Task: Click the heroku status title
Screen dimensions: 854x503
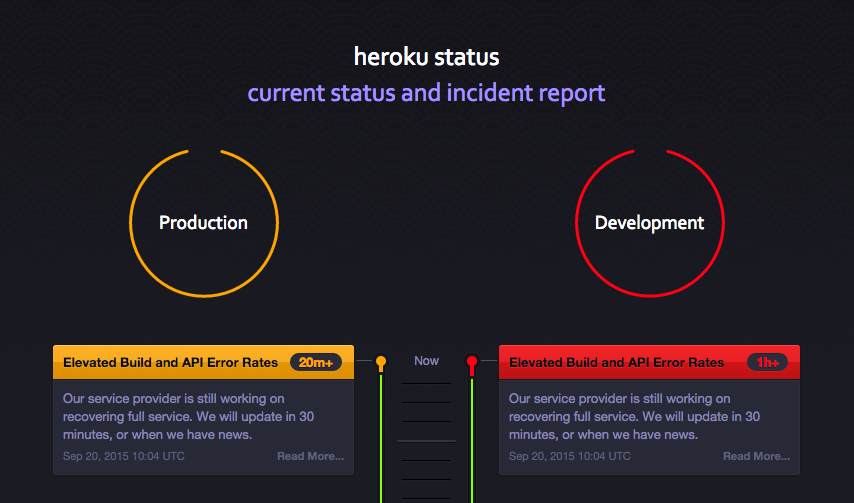Action: (426, 57)
